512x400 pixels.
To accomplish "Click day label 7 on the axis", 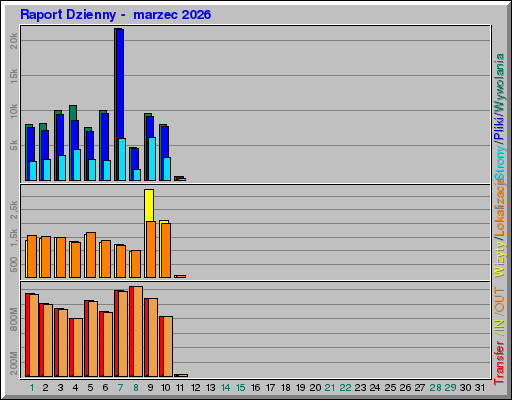I will tap(121, 388).
